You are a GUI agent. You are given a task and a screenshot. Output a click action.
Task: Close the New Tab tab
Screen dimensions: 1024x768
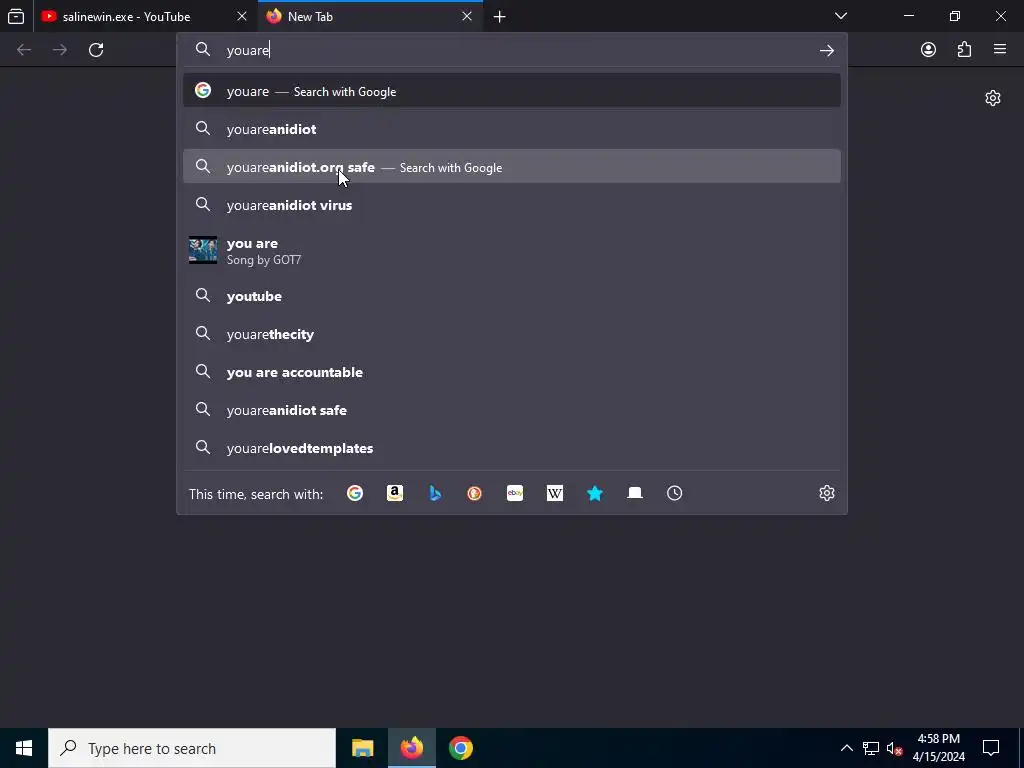[x=467, y=16]
